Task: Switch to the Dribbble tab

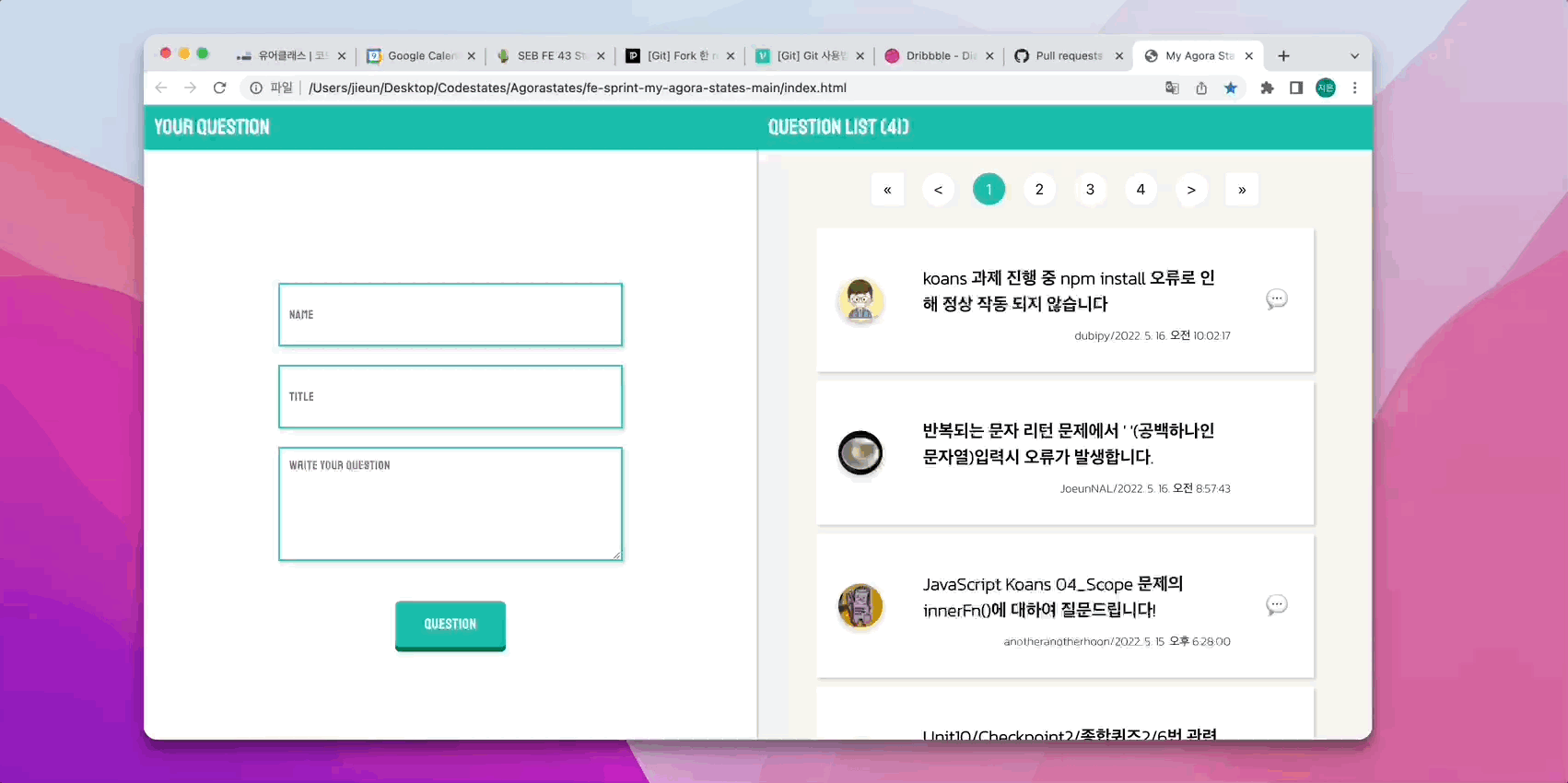Action: pyautogui.click(x=940, y=56)
